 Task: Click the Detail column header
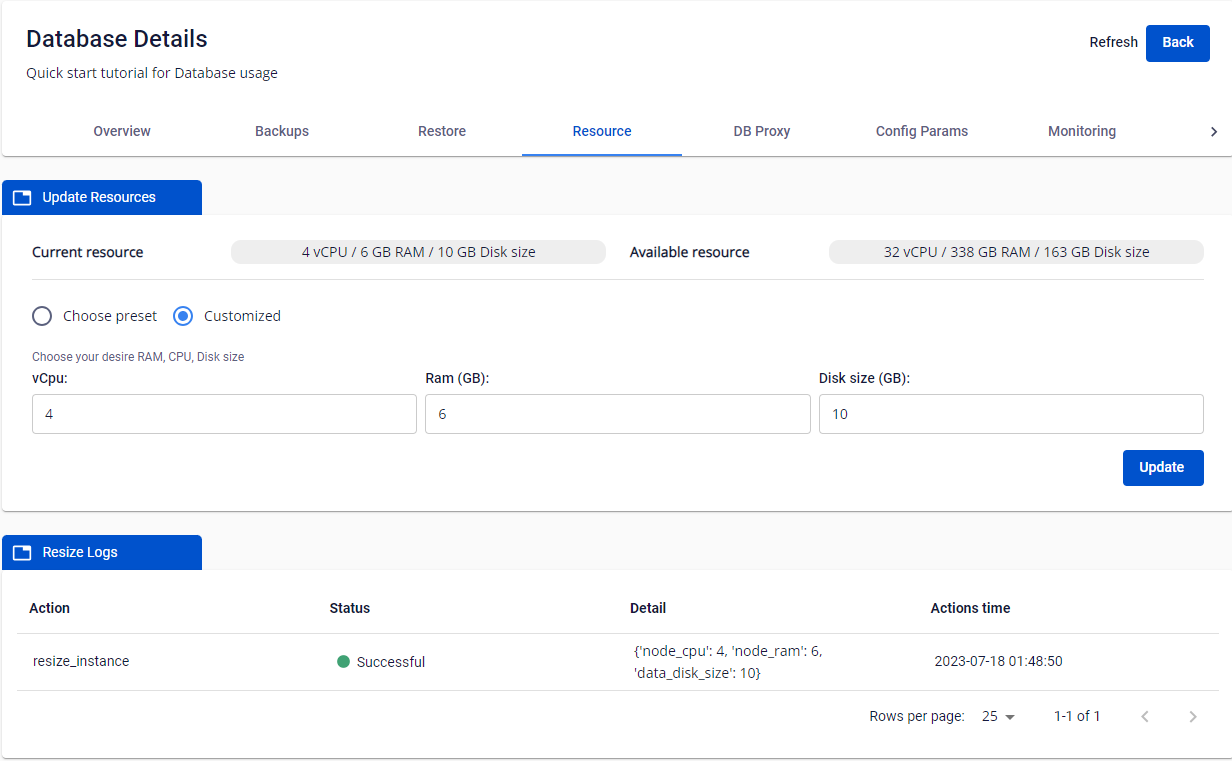click(x=648, y=608)
